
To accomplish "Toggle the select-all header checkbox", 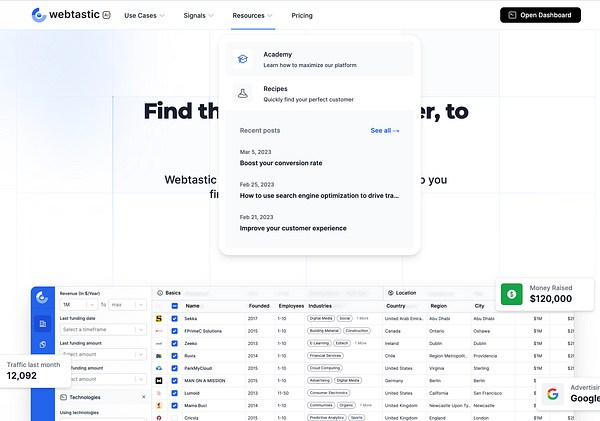I will coord(174,306).
